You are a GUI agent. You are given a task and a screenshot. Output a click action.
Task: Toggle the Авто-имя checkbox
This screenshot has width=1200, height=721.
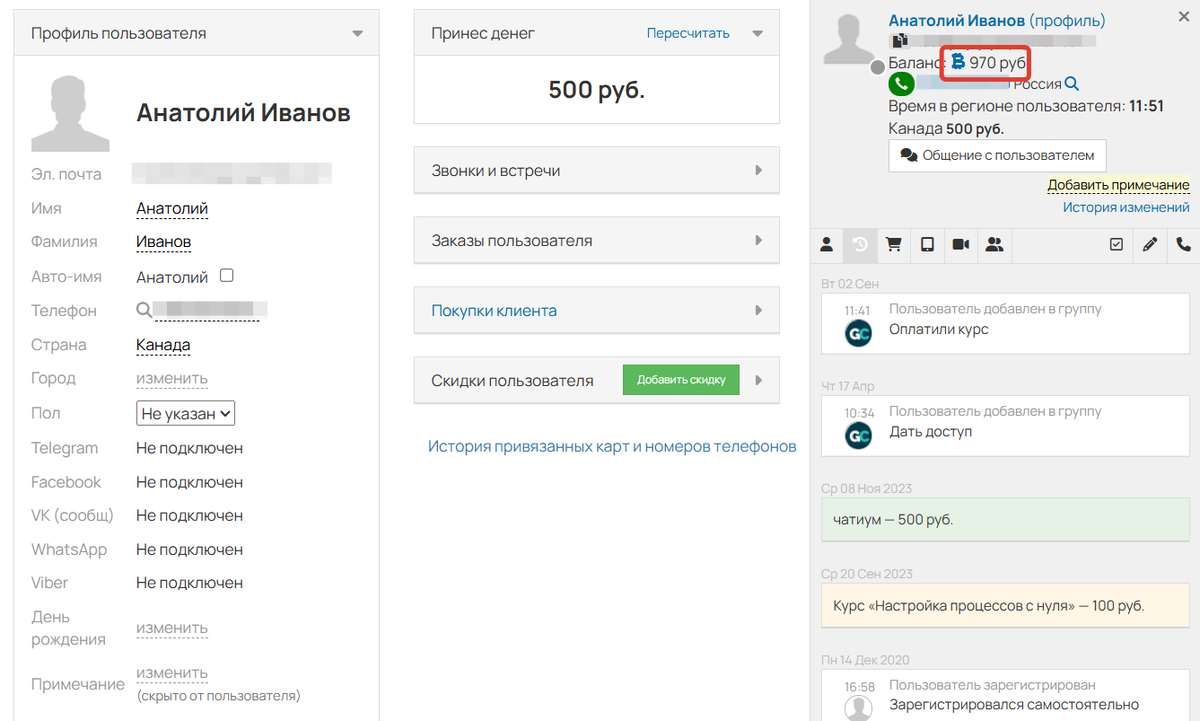click(x=226, y=276)
